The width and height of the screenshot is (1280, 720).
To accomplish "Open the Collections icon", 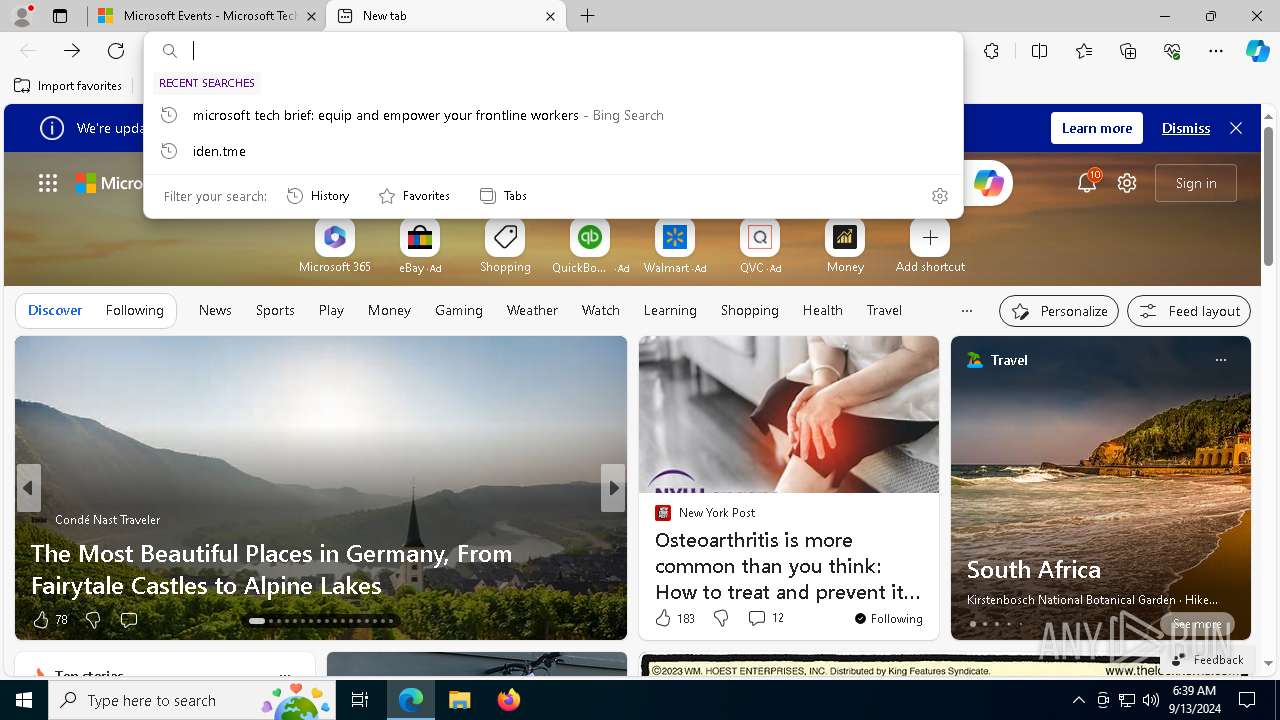I will 1128,51.
